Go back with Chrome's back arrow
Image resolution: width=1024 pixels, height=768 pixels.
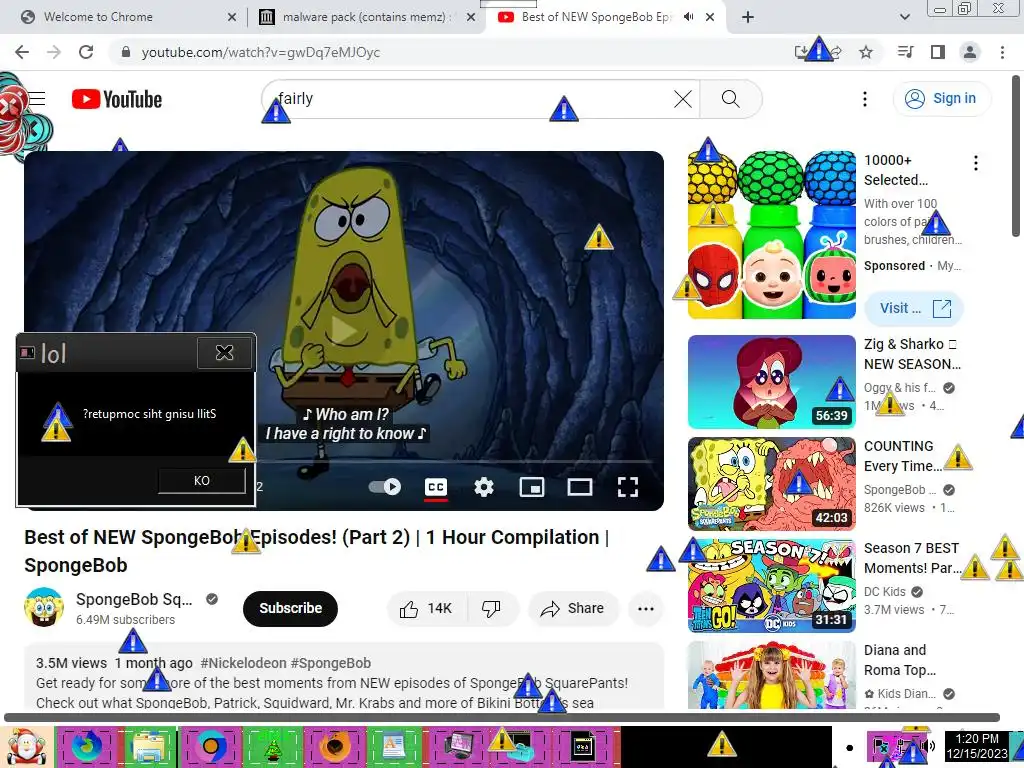[22, 52]
